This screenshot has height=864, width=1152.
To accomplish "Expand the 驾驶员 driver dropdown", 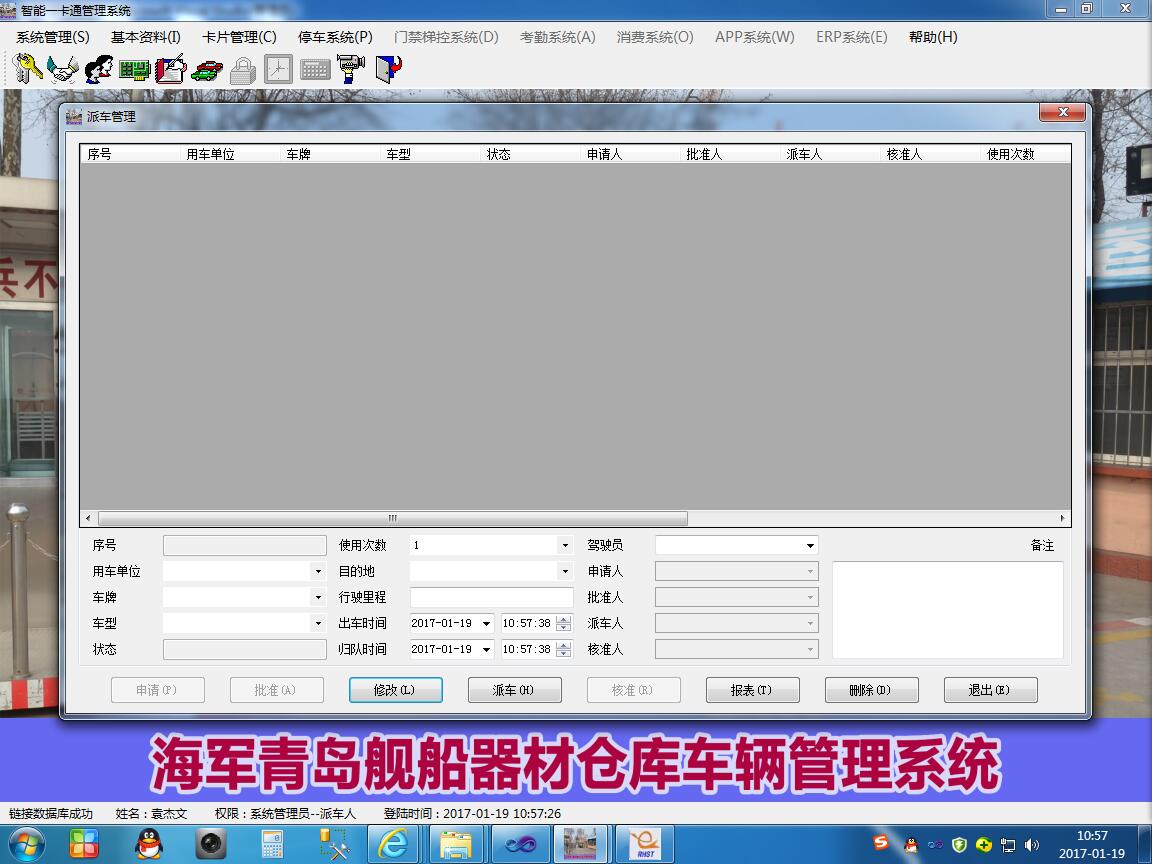I will [x=808, y=545].
